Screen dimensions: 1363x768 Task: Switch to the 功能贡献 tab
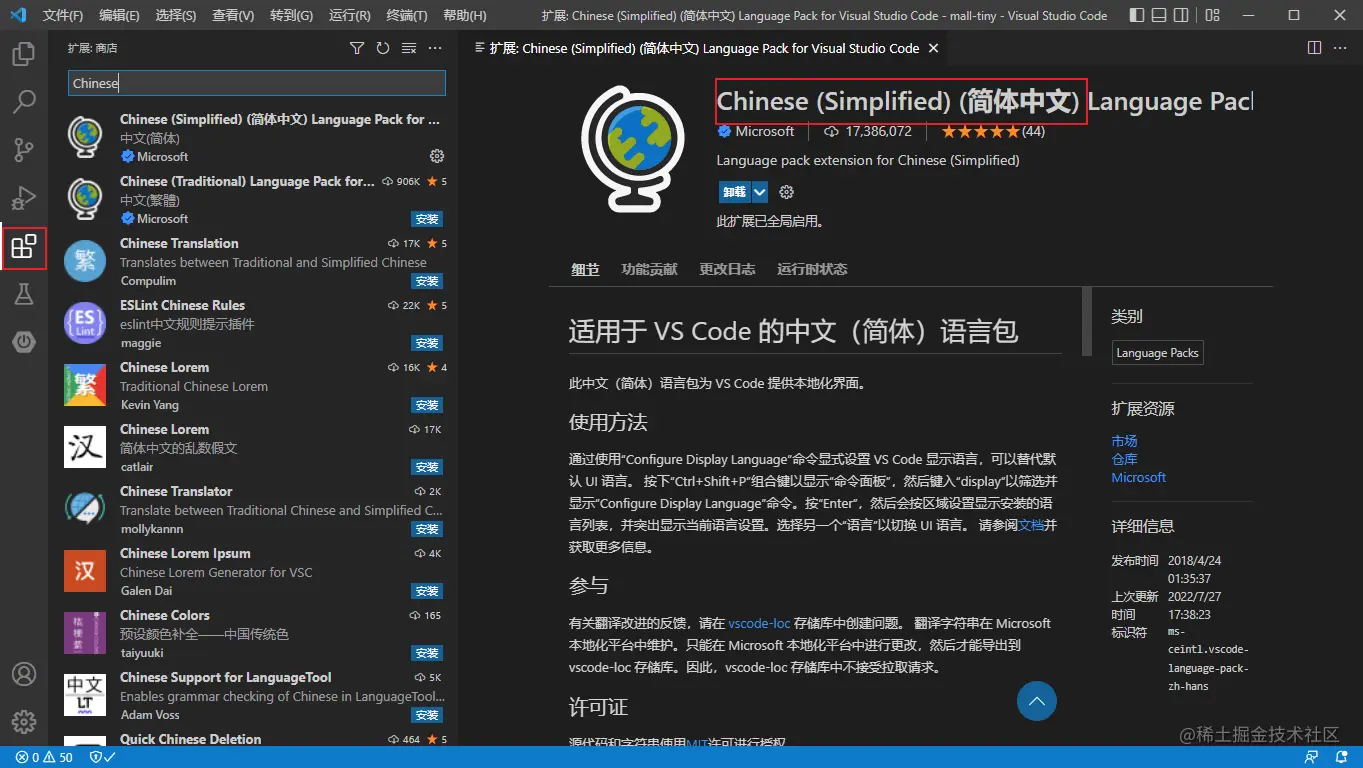pos(649,269)
